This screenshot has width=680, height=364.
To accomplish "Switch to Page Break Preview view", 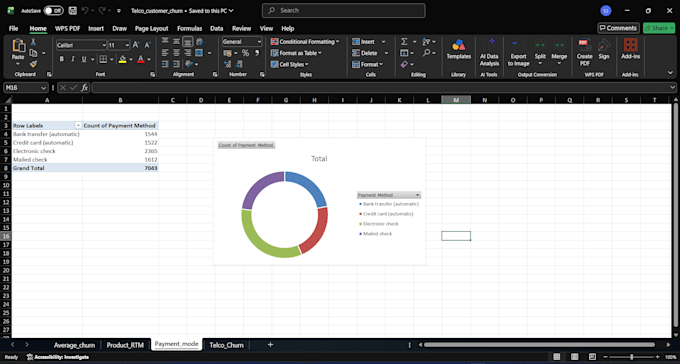I will pyautogui.click(x=592, y=357).
